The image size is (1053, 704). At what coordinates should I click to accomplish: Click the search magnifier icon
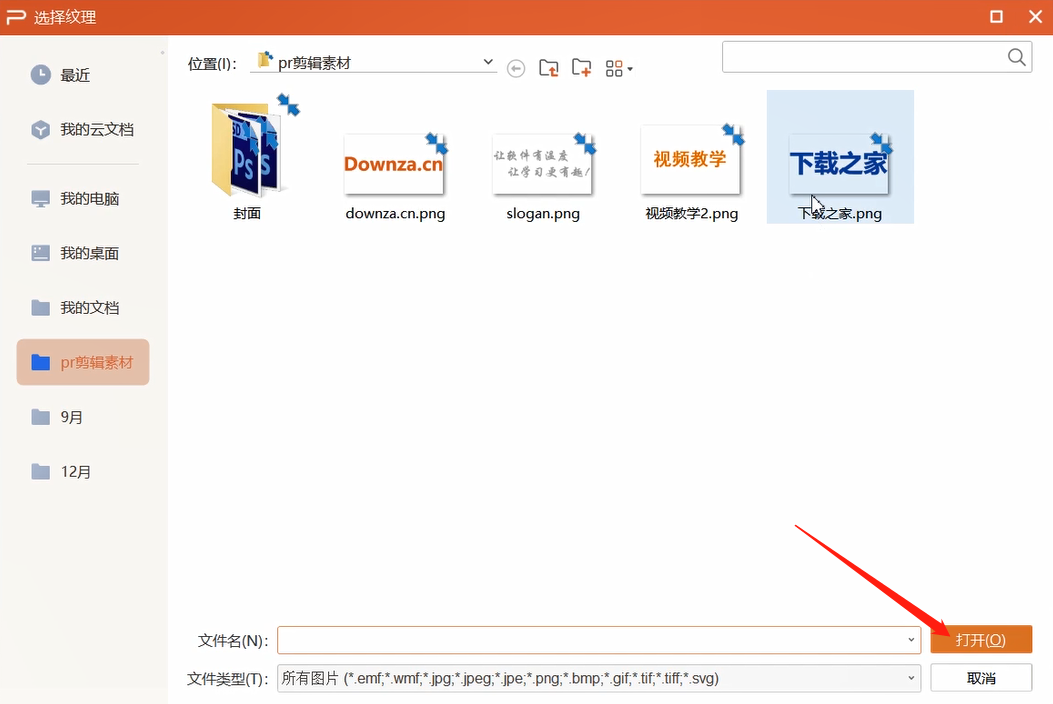pos(1017,57)
